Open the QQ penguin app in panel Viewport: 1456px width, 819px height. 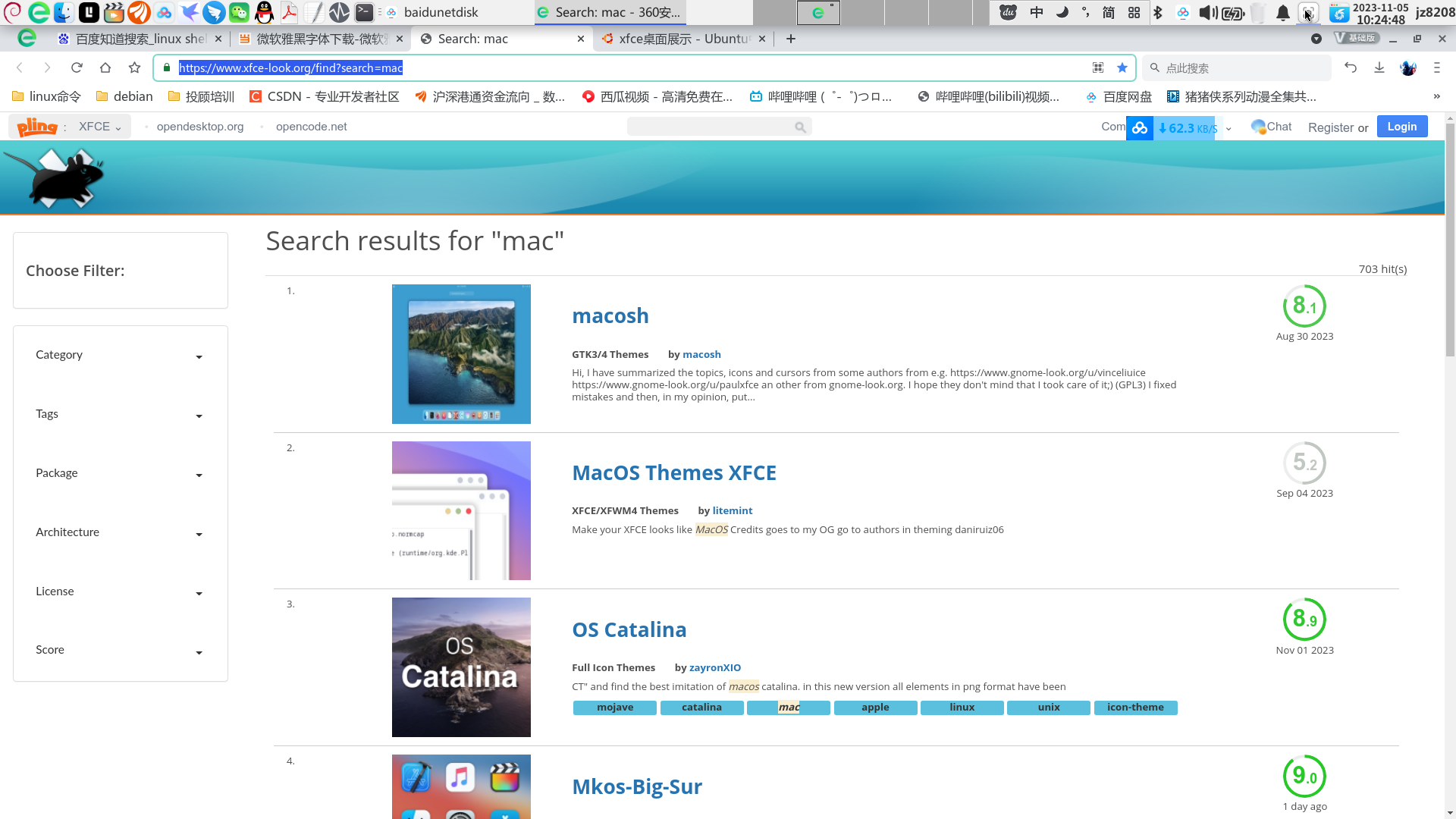click(264, 12)
